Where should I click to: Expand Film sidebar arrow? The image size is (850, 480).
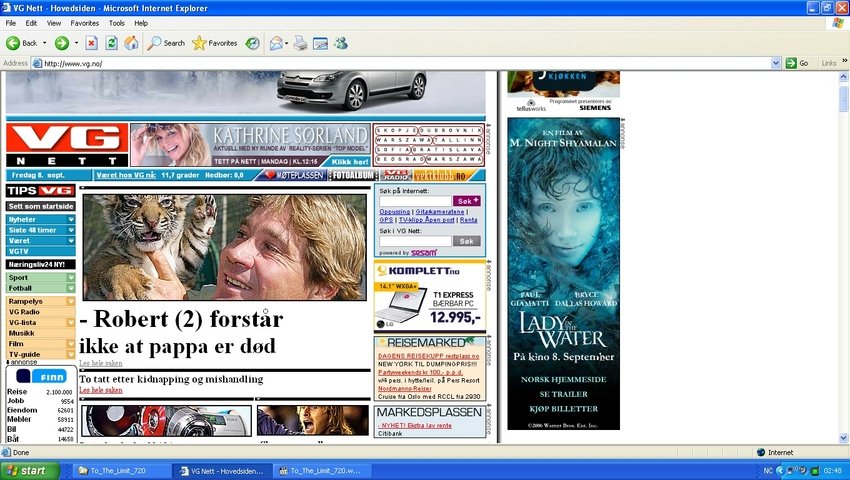(70, 343)
